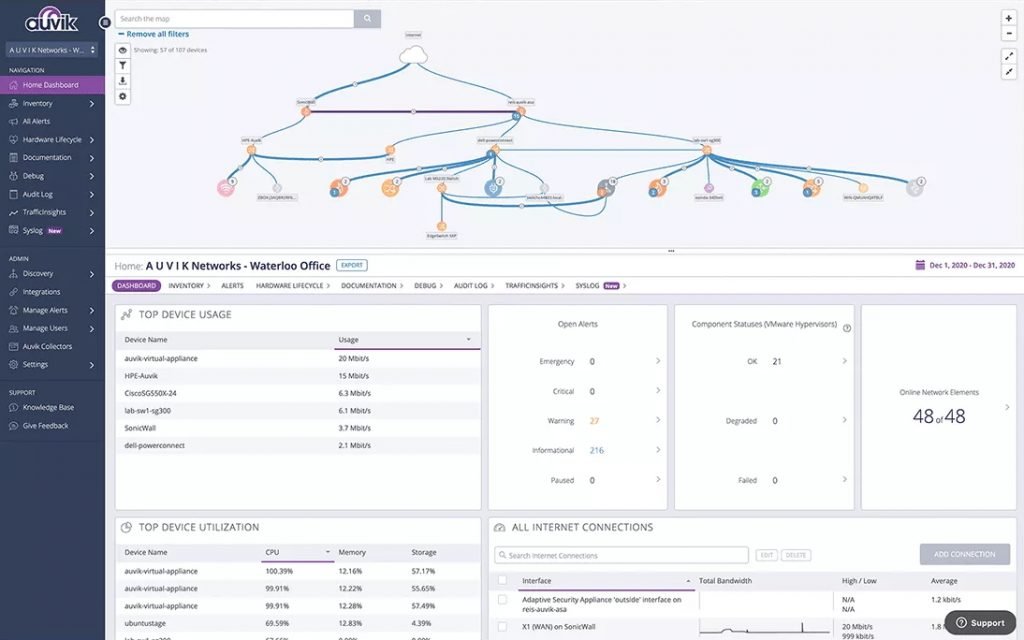Click the Export button
Image resolution: width=1024 pixels, height=640 pixels.
[351, 265]
